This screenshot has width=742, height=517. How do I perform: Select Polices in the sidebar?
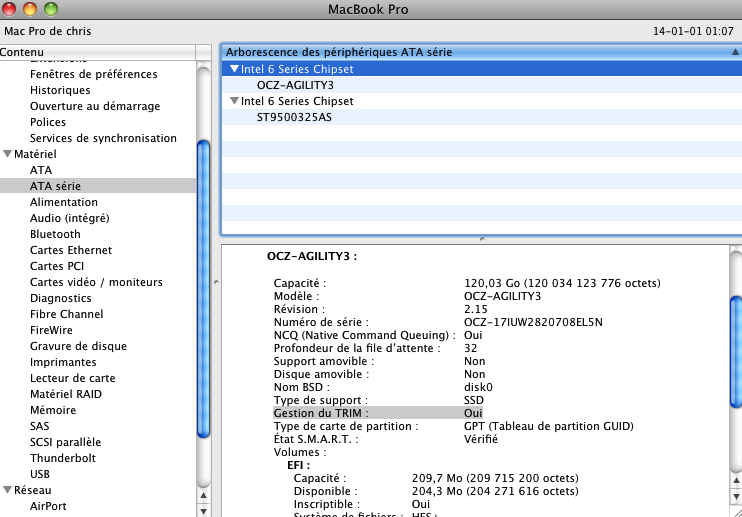(48, 123)
